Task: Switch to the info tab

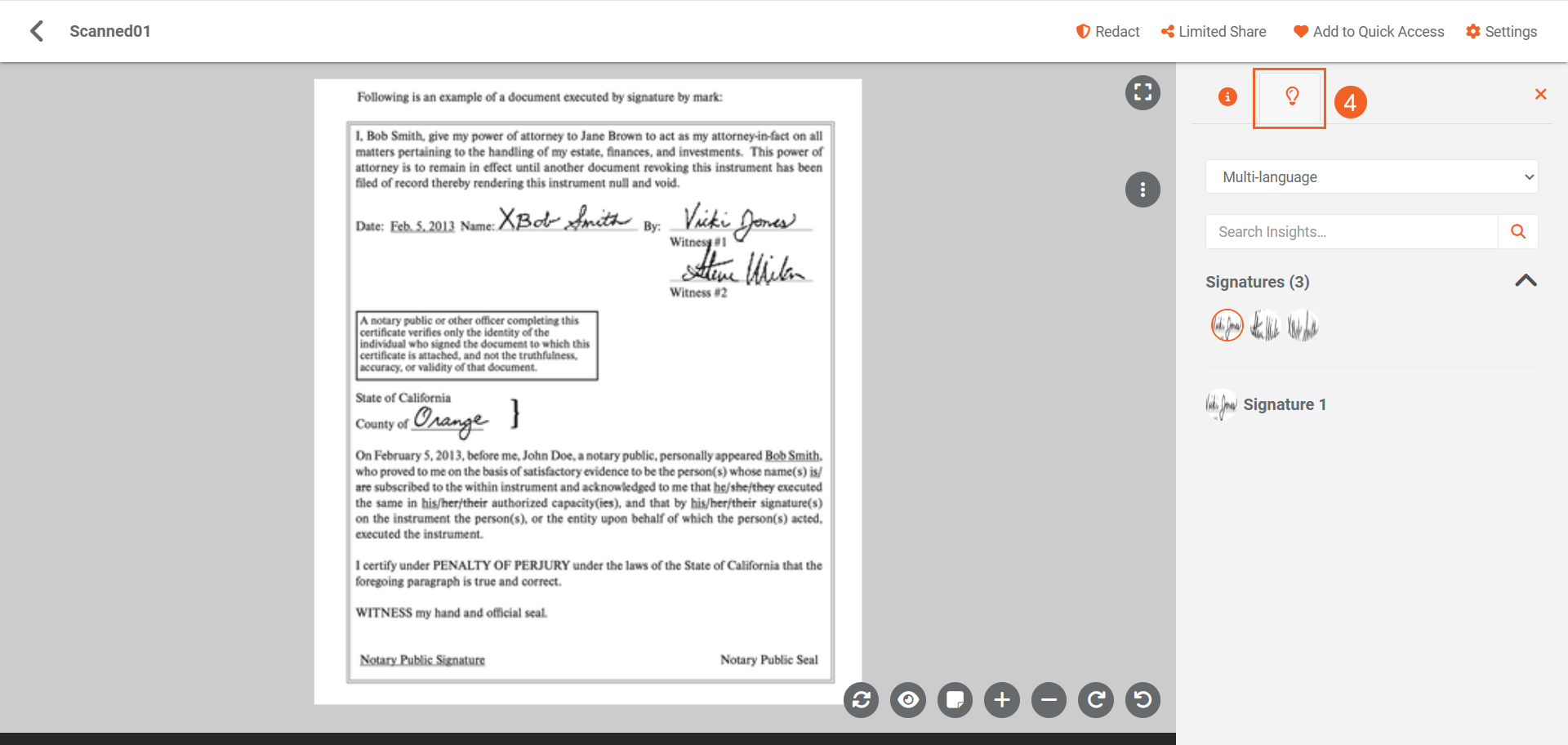Action: click(1227, 97)
